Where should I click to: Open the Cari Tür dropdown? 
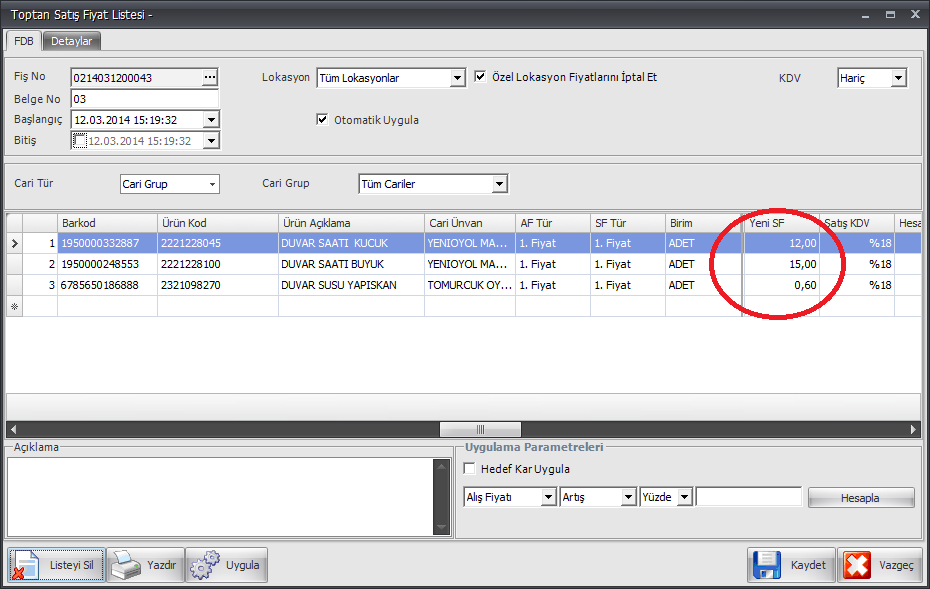tap(212, 184)
